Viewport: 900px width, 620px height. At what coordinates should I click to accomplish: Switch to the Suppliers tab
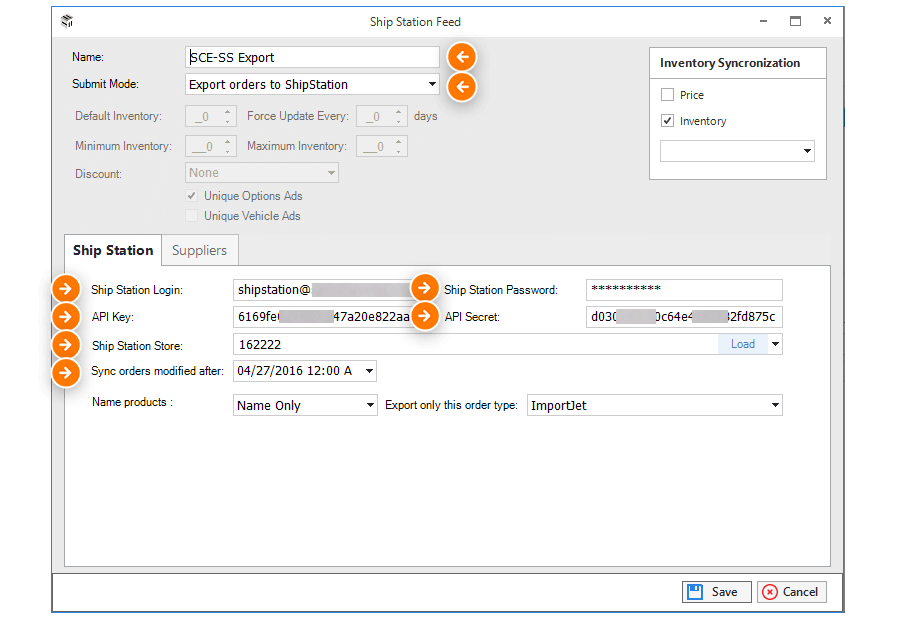(200, 250)
